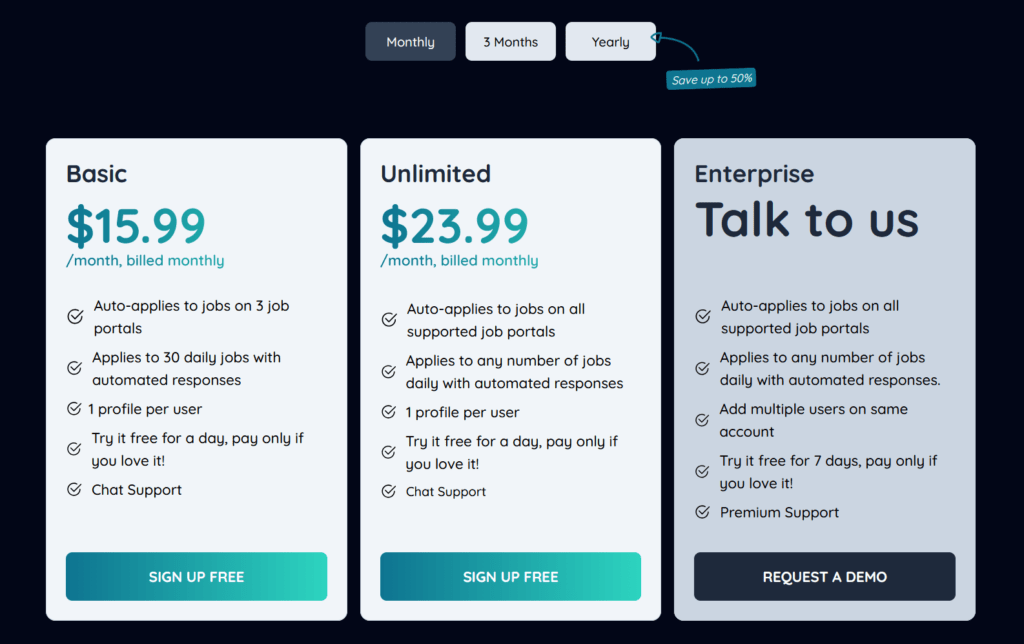Viewport: 1024px width, 644px height.
Task: Switch to Monthly billing tab
Action: pos(410,42)
